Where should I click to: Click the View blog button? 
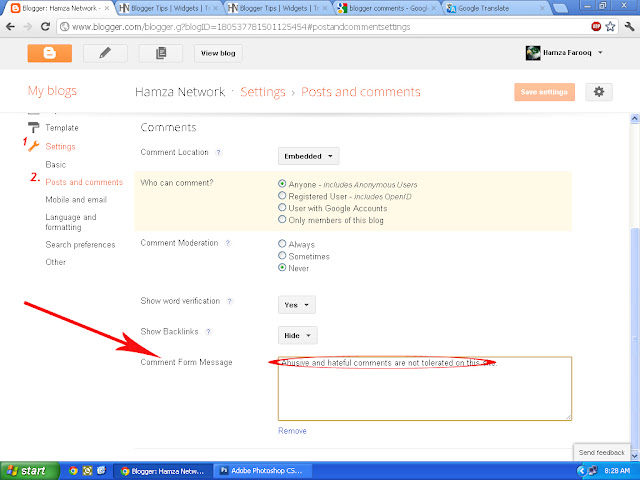pyautogui.click(x=218, y=53)
